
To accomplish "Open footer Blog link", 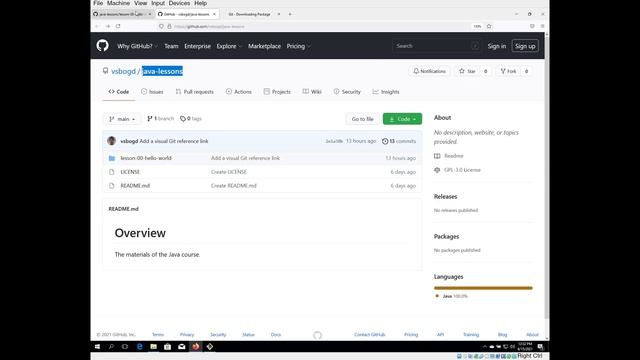I will click(502, 335).
